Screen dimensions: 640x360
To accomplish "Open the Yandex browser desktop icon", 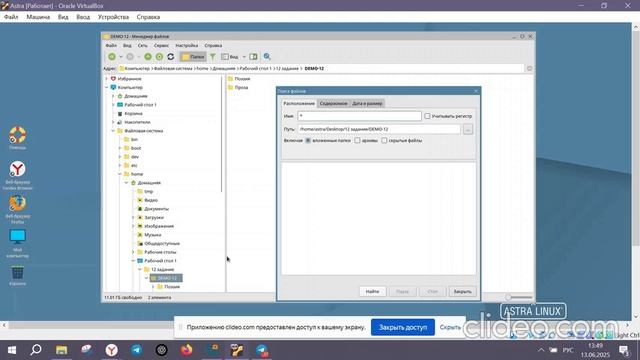I will pyautogui.click(x=18, y=176).
